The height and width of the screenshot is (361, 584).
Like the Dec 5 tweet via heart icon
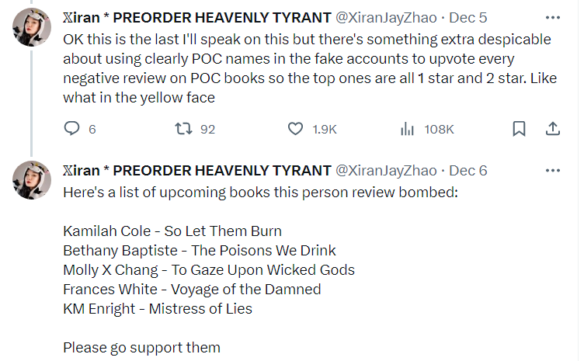(x=295, y=129)
